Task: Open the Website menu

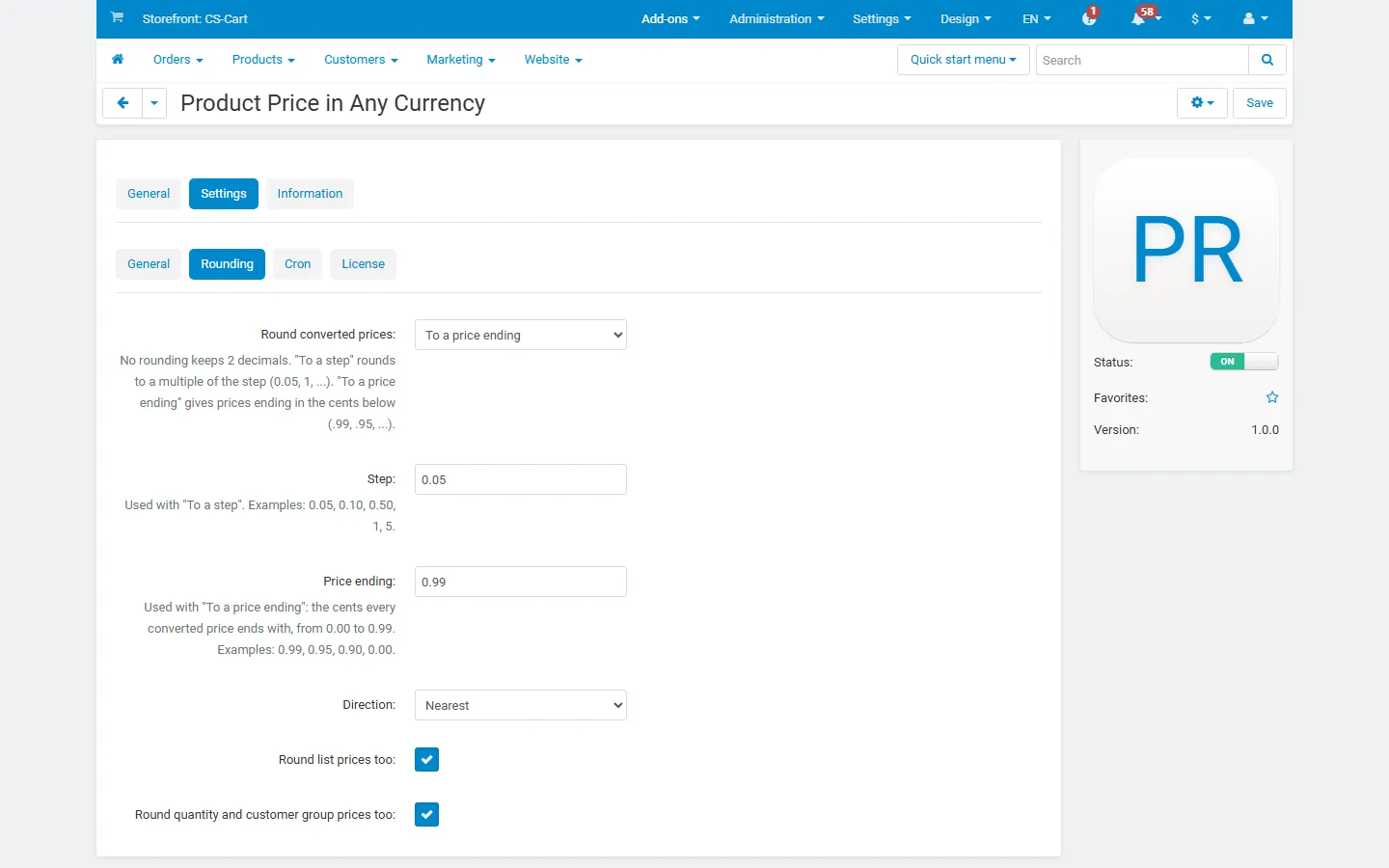Action: pyautogui.click(x=554, y=60)
